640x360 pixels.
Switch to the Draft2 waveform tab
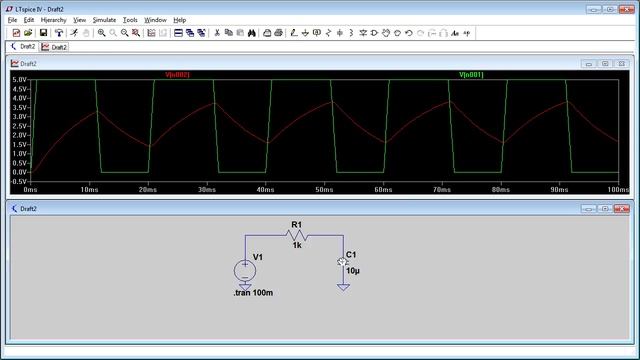(54, 47)
